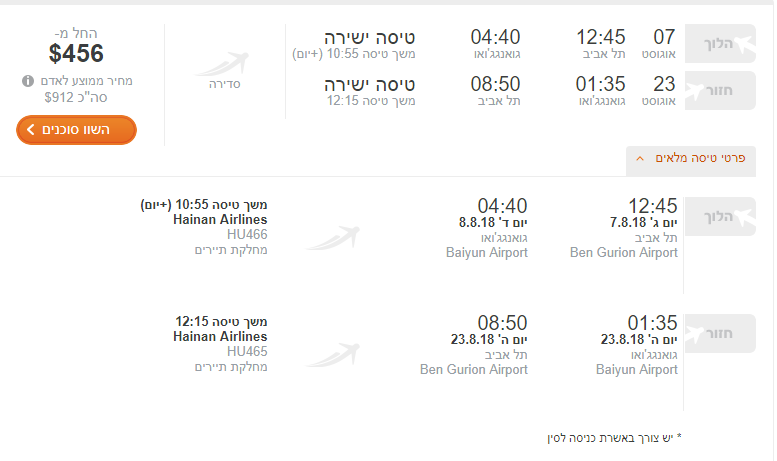This screenshot has height=461, width=777.
Task: Click the Baiyun Airport arrival on 8.8.18
Action: (487, 253)
